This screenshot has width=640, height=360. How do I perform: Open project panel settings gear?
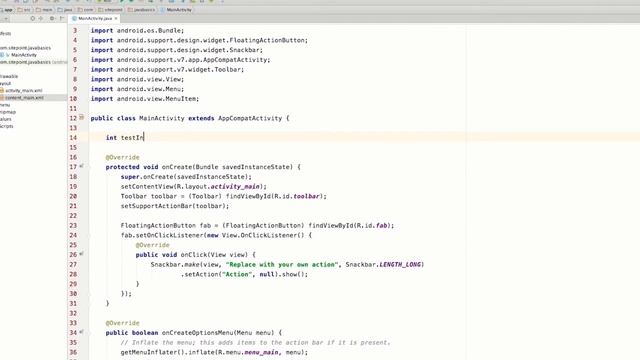(x=52, y=18)
